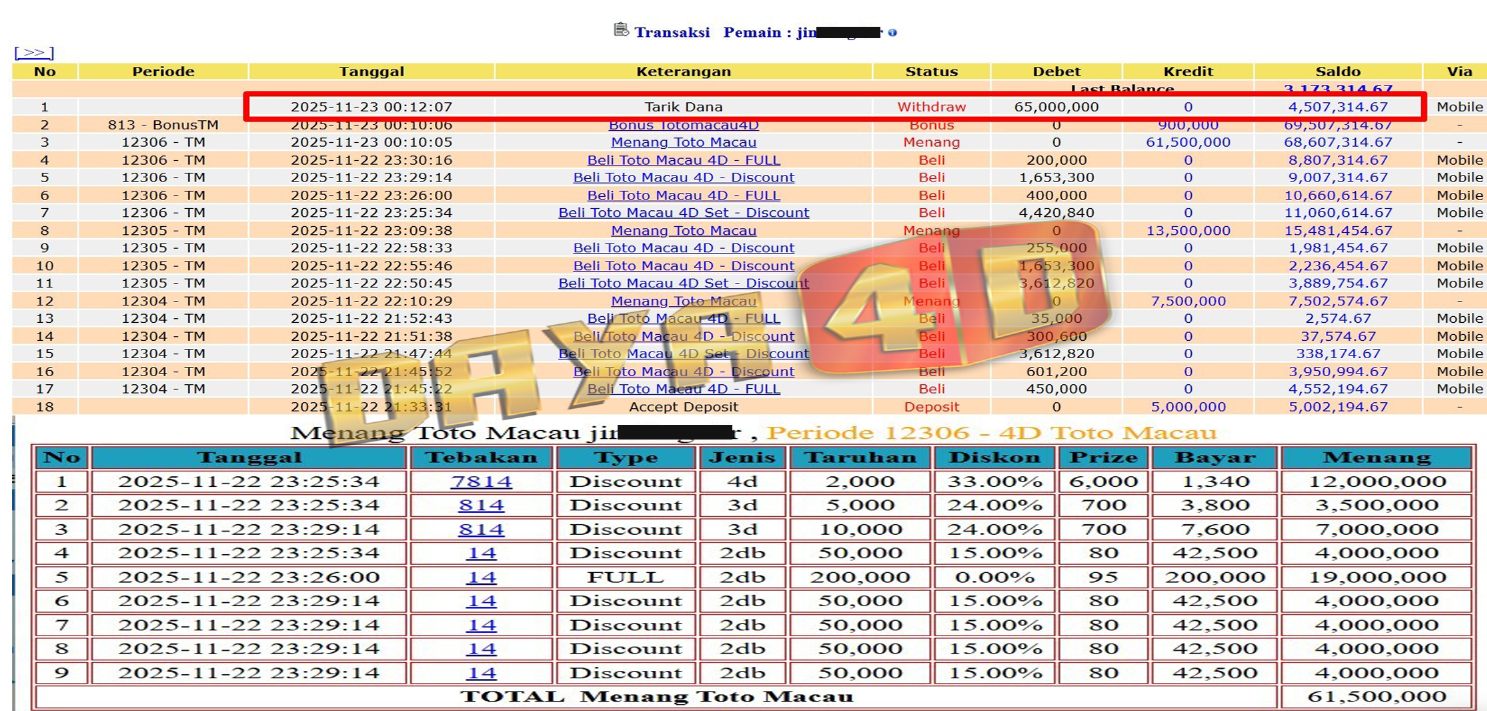
Task: Click the Tanggal header in transactions table
Action: point(371,72)
